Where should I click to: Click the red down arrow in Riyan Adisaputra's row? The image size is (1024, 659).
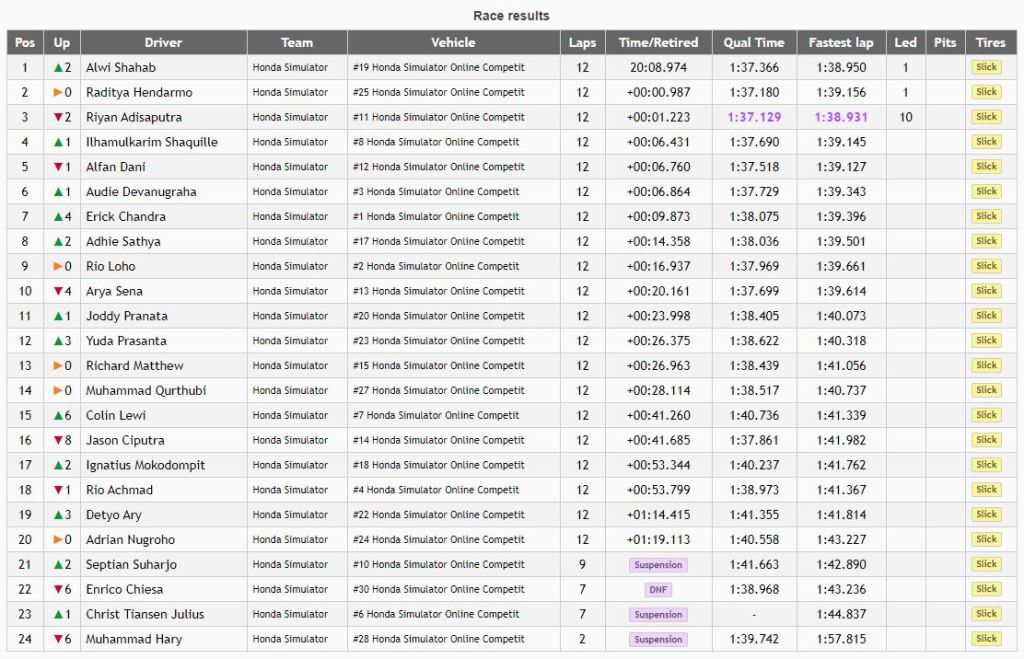(x=57, y=118)
